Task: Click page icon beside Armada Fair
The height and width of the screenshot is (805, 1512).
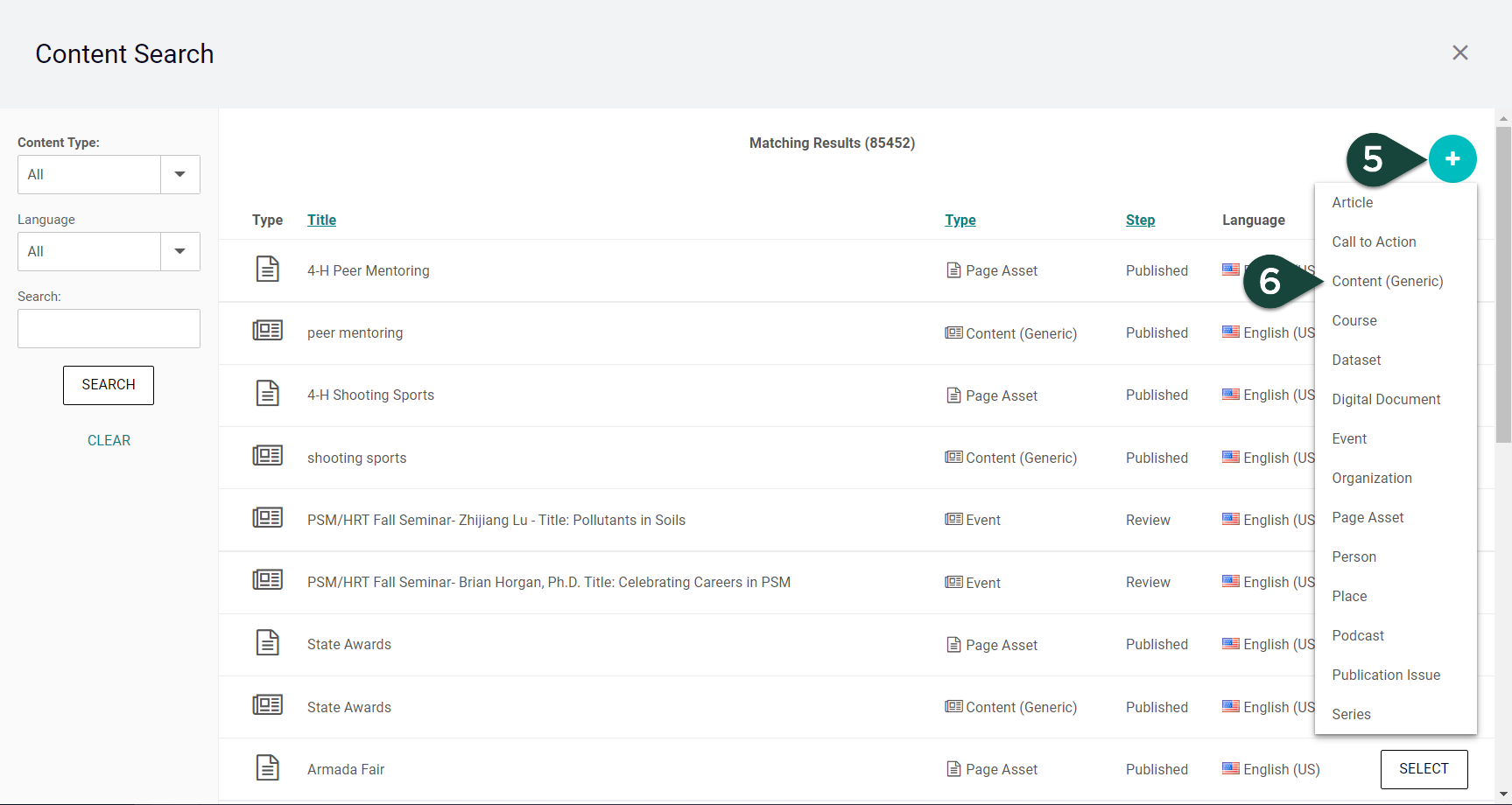Action: (x=267, y=767)
